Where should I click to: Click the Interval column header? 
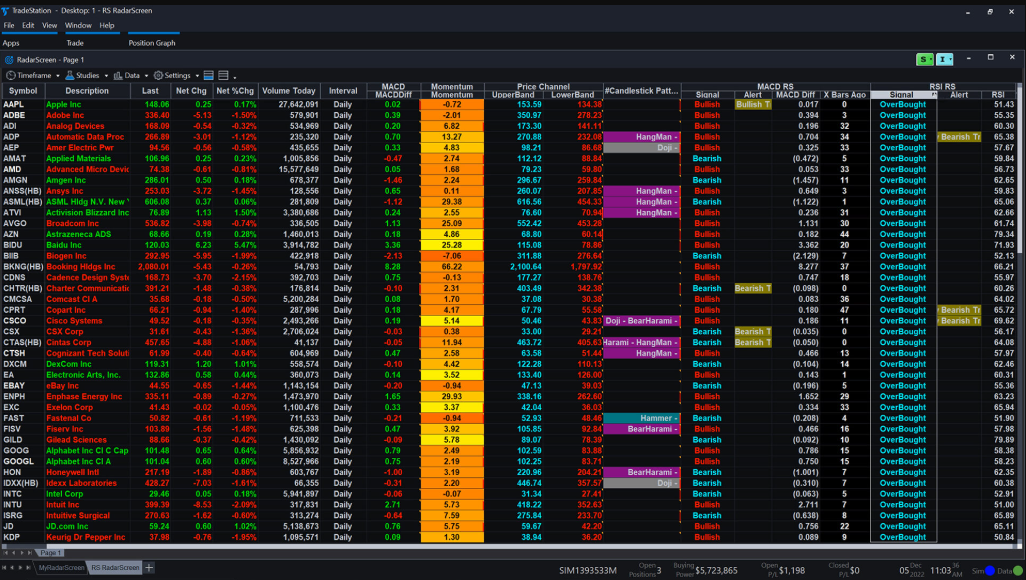[343, 91]
